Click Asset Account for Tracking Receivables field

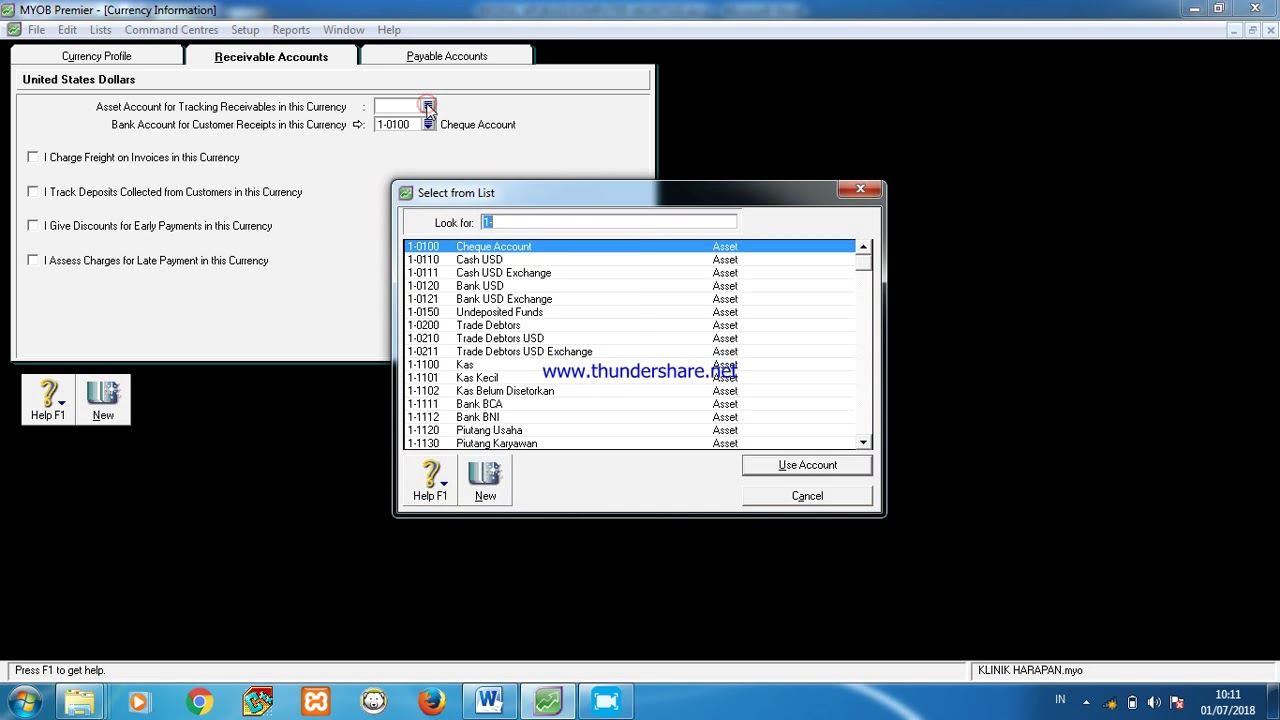tap(398, 106)
